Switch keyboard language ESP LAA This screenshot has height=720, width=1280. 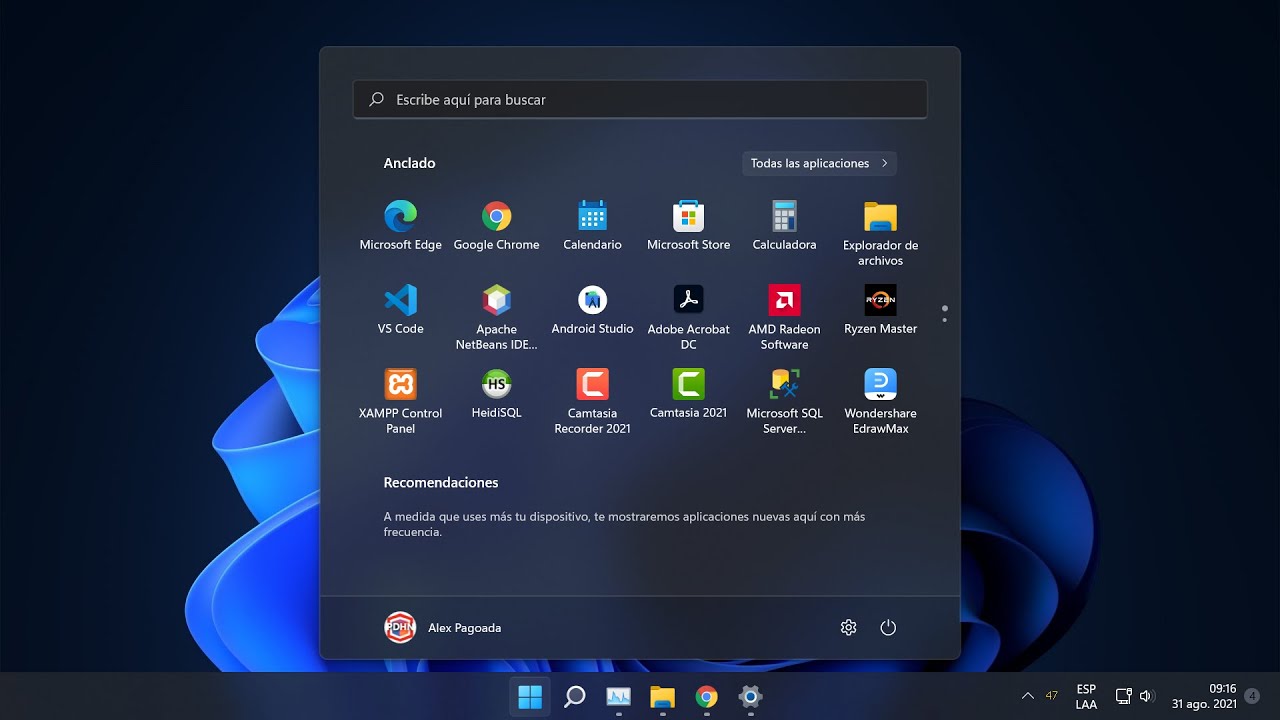pyautogui.click(x=1086, y=696)
